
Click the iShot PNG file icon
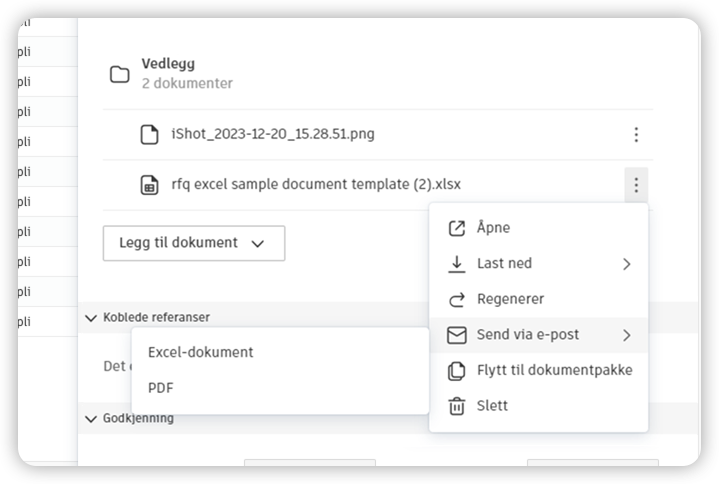[x=149, y=134]
